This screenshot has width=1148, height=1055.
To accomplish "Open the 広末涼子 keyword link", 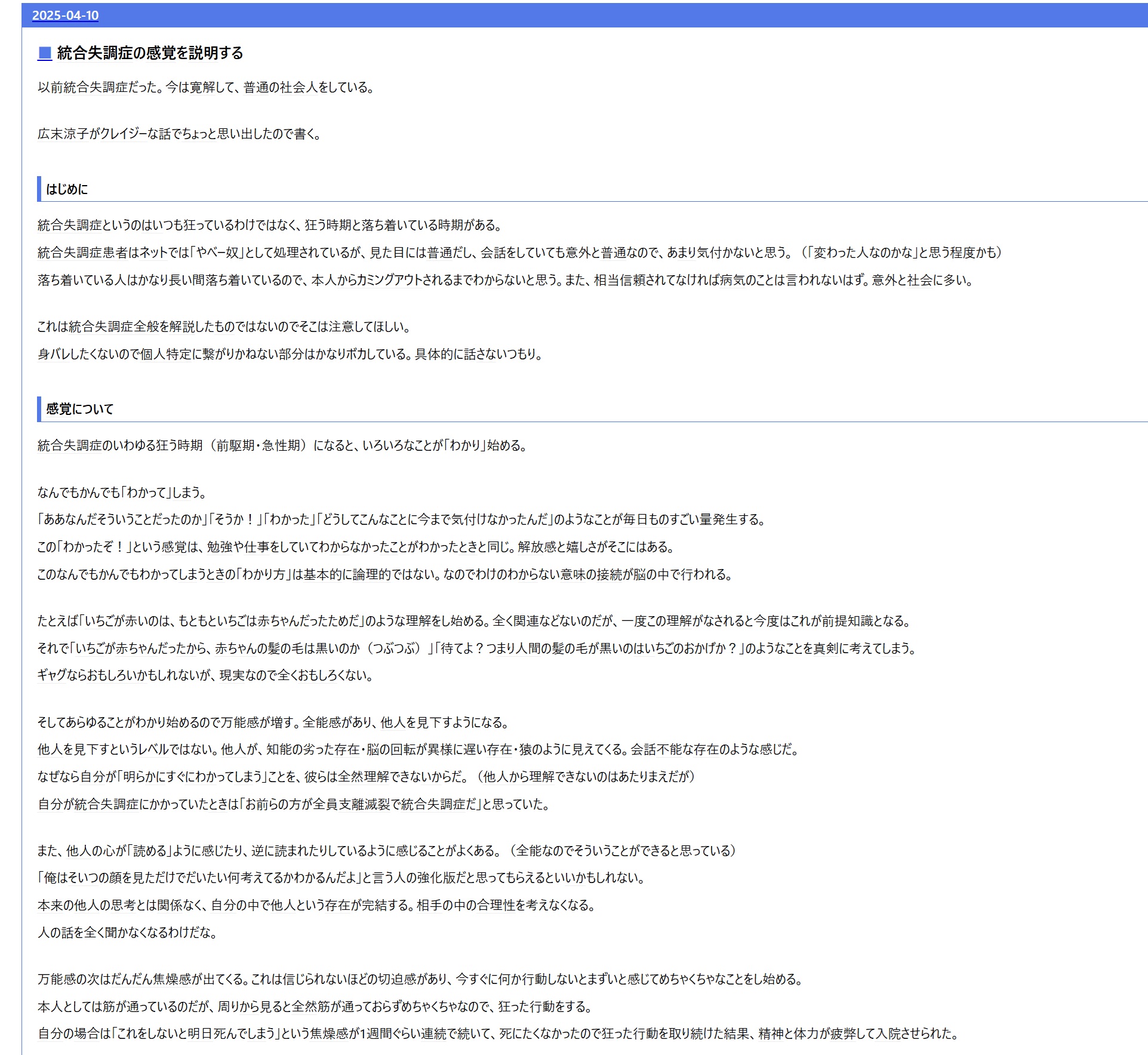I will coord(63,134).
